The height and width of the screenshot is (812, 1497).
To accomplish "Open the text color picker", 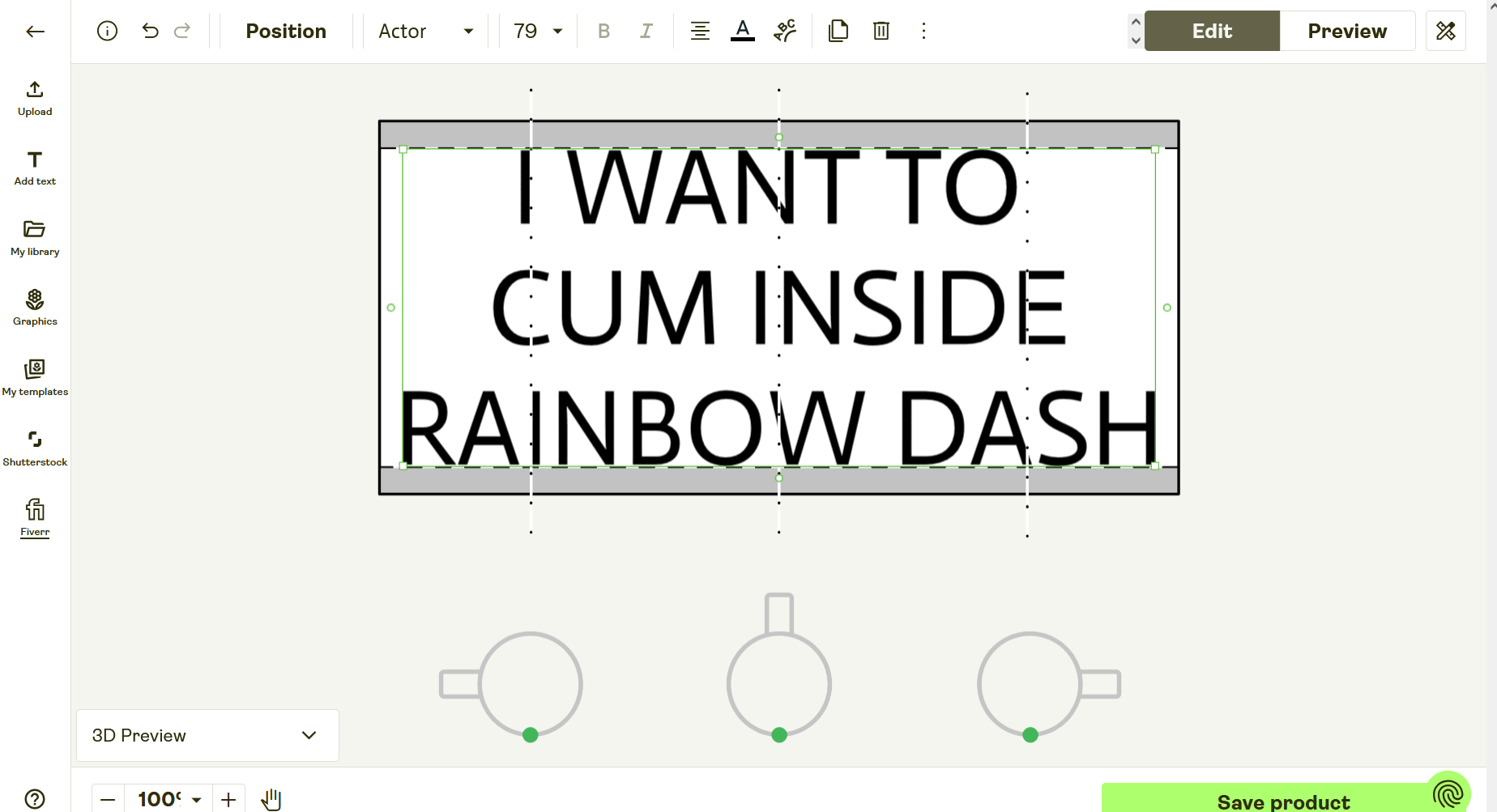I will pos(742,31).
